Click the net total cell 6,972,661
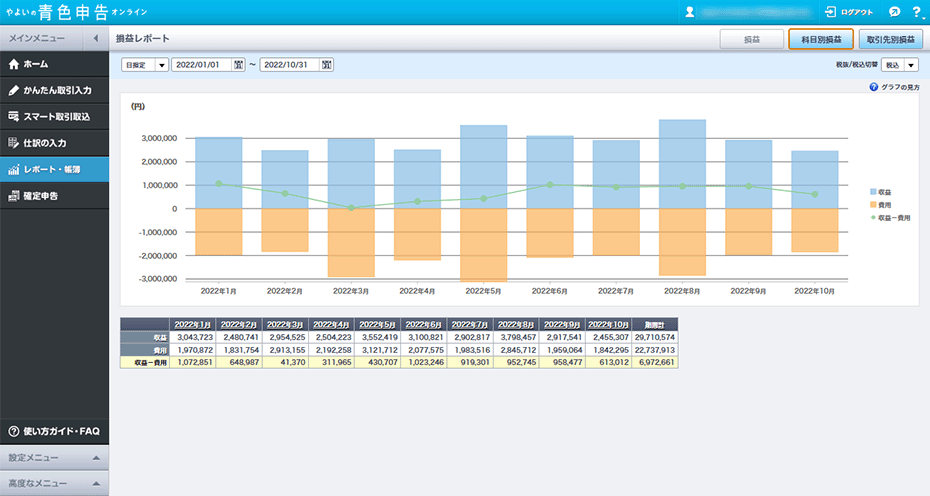This screenshot has height=496, width=930. point(655,362)
